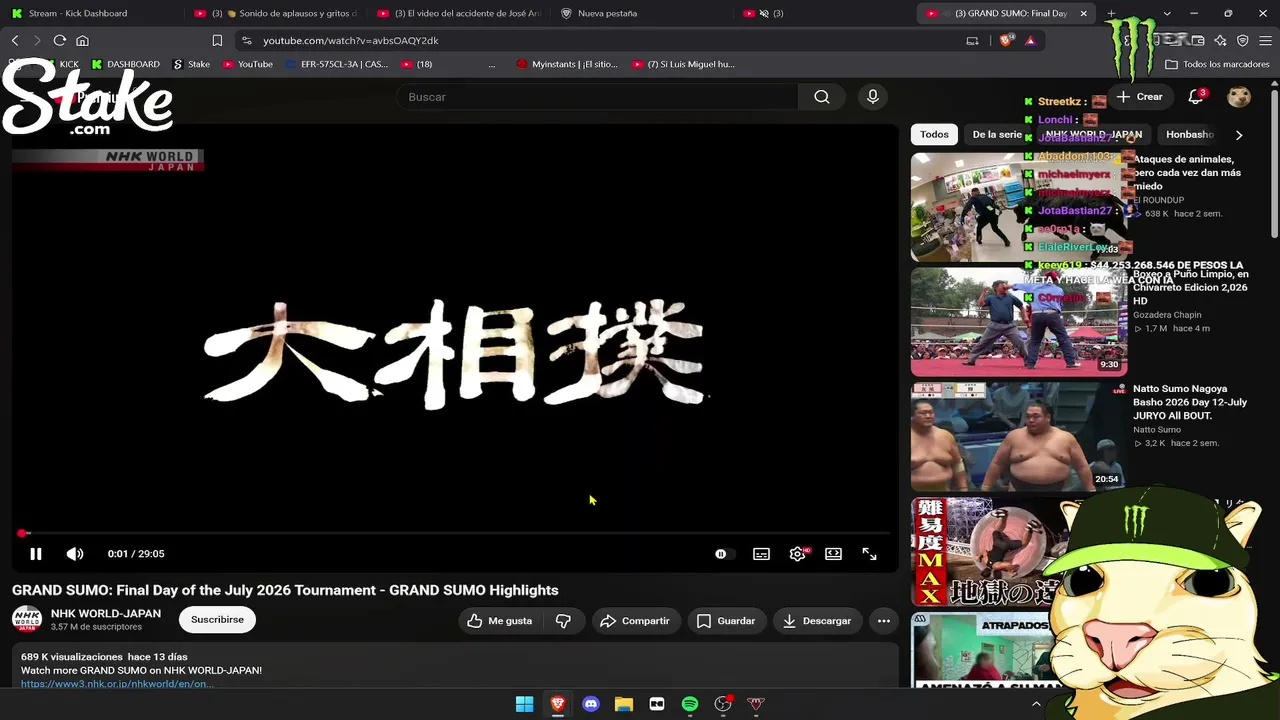Follow the nhk.or.jp description link

[x=117, y=684]
